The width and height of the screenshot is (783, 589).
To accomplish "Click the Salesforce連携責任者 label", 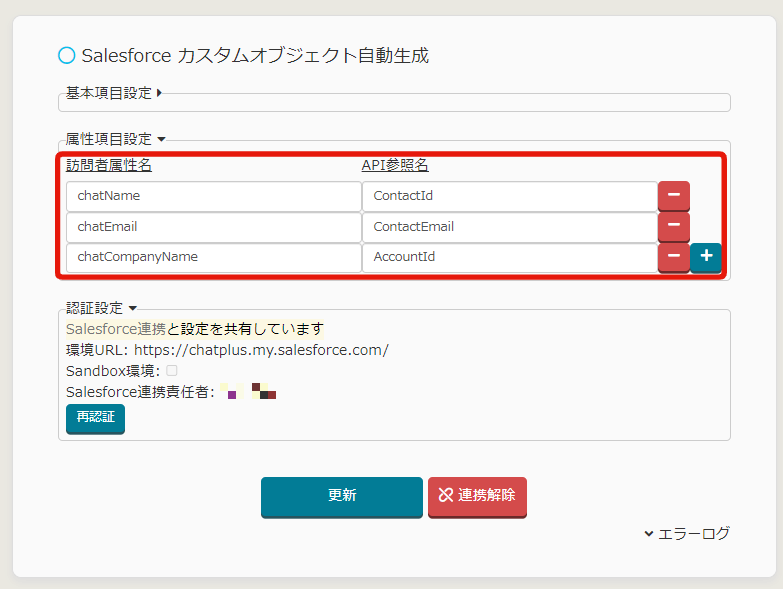I will (140, 392).
